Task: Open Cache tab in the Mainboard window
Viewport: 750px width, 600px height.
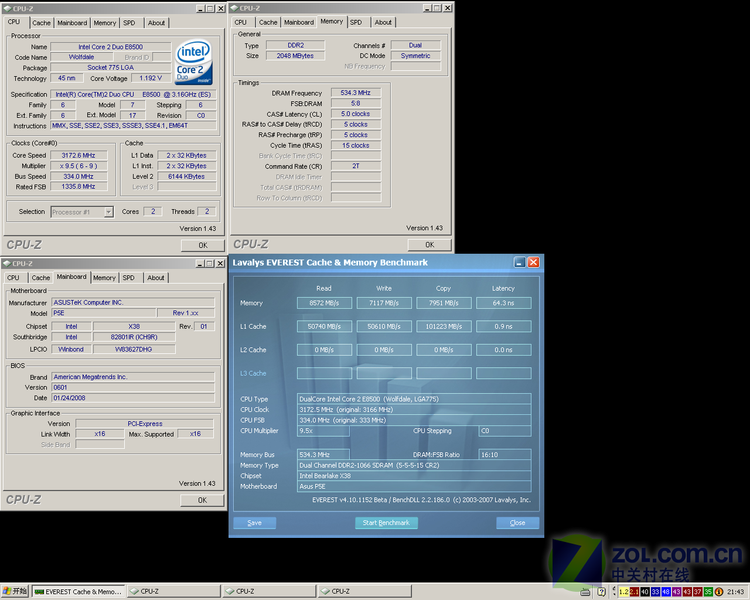Action: pos(41,278)
